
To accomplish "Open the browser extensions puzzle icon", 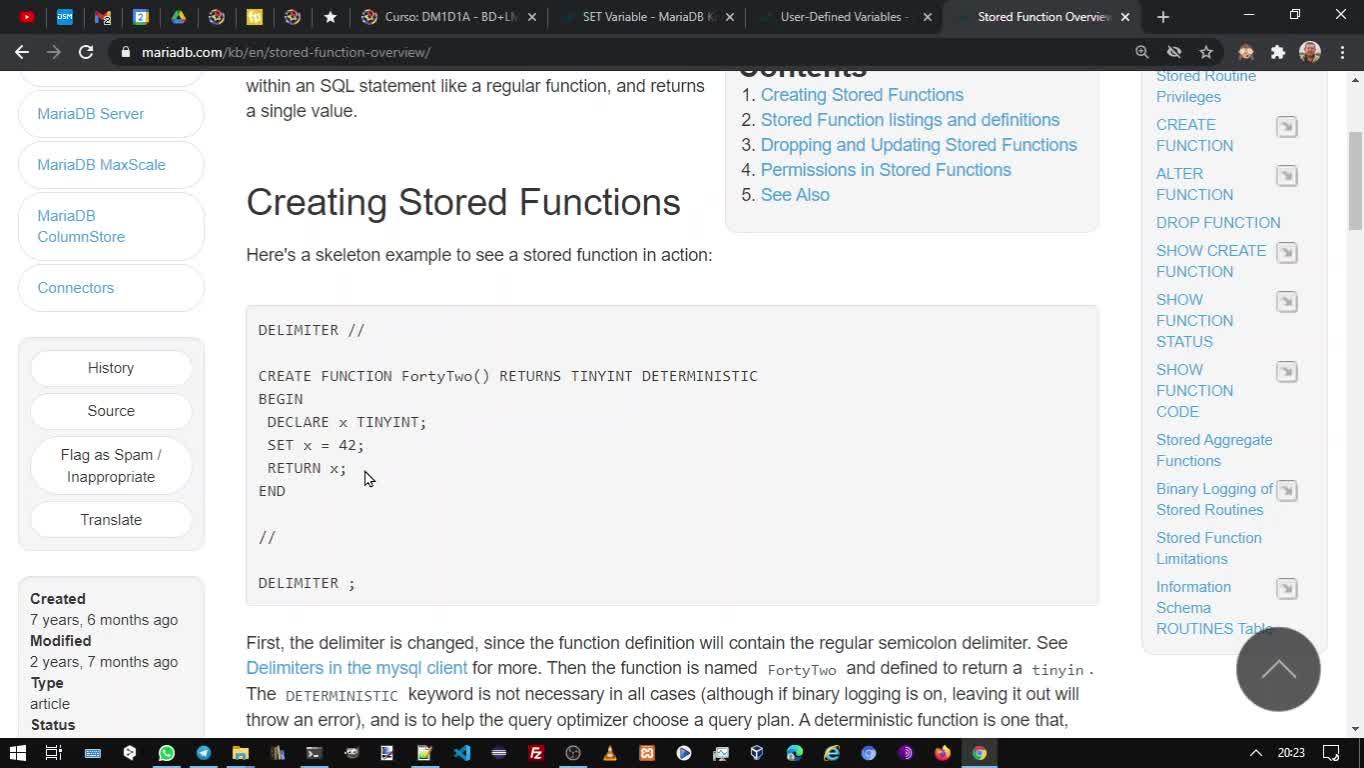I will 1277,52.
